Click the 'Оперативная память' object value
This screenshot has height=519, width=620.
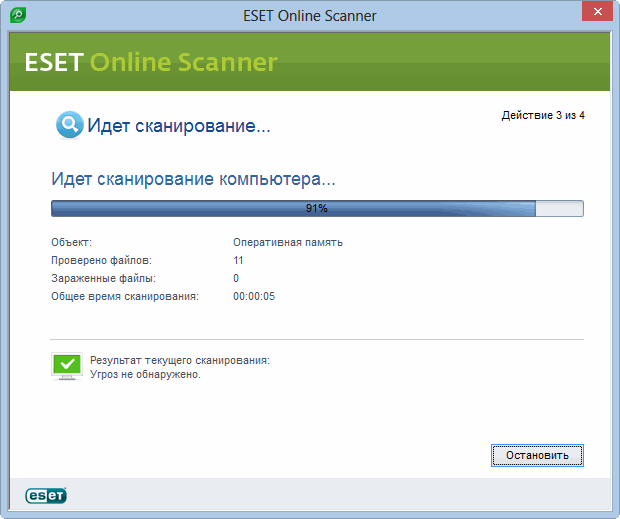pos(288,242)
